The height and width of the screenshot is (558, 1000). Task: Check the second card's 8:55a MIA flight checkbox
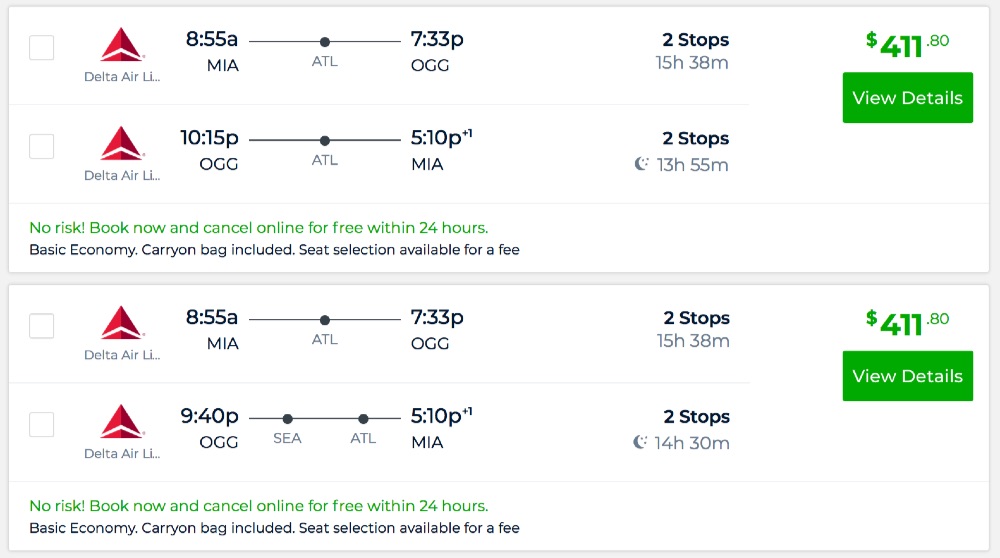coord(42,325)
